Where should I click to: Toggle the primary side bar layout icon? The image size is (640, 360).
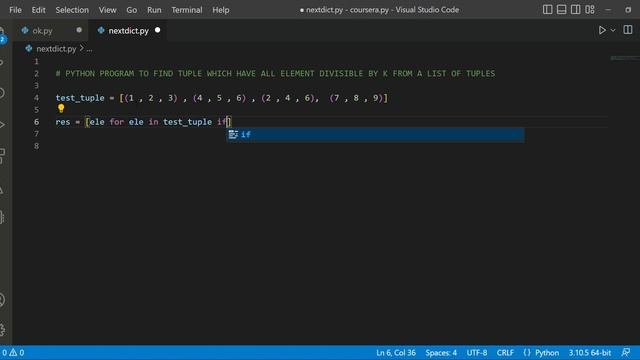(x=547, y=9)
